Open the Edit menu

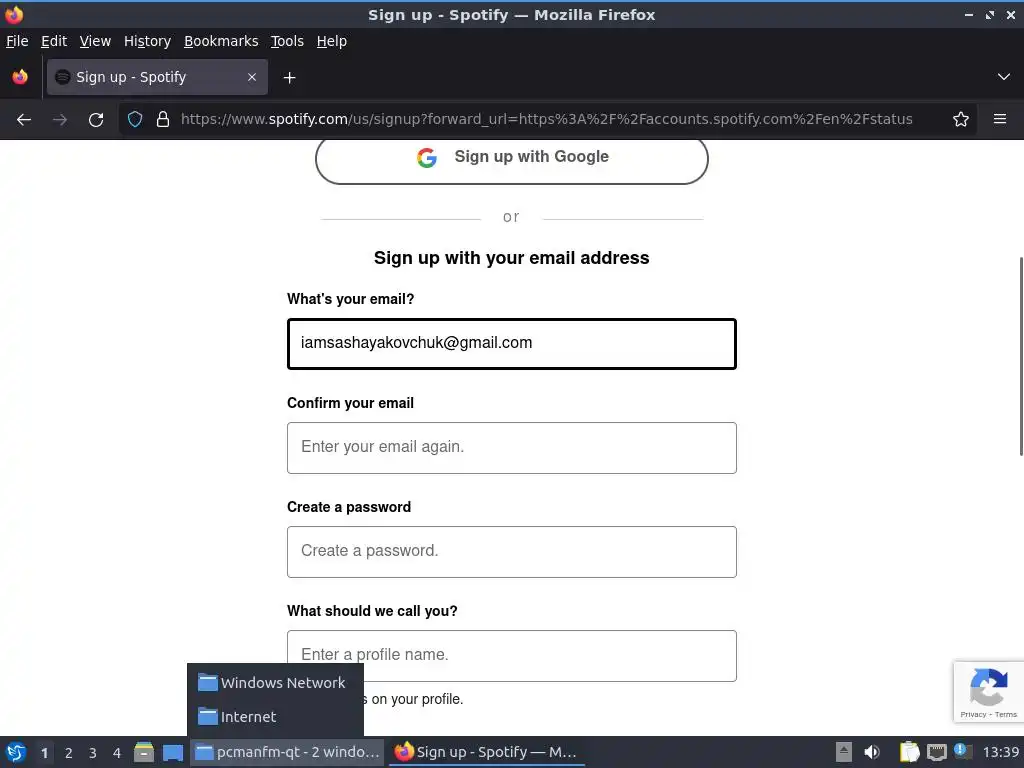pyautogui.click(x=54, y=41)
